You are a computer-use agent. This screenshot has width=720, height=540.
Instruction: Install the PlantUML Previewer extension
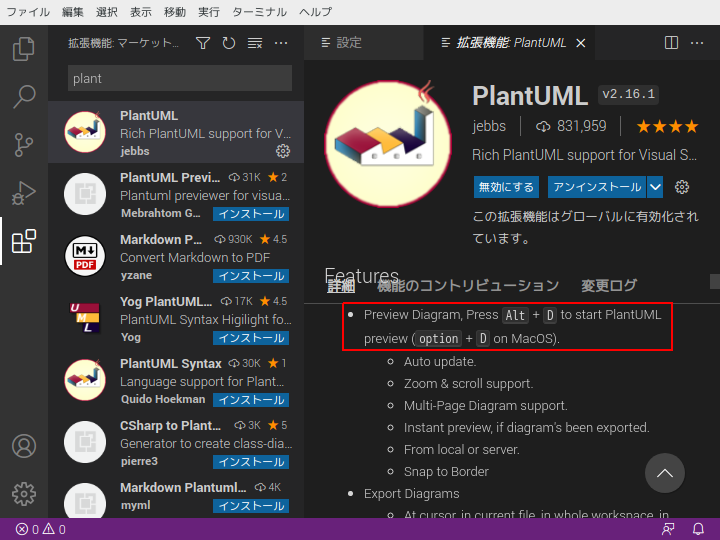pos(251,214)
